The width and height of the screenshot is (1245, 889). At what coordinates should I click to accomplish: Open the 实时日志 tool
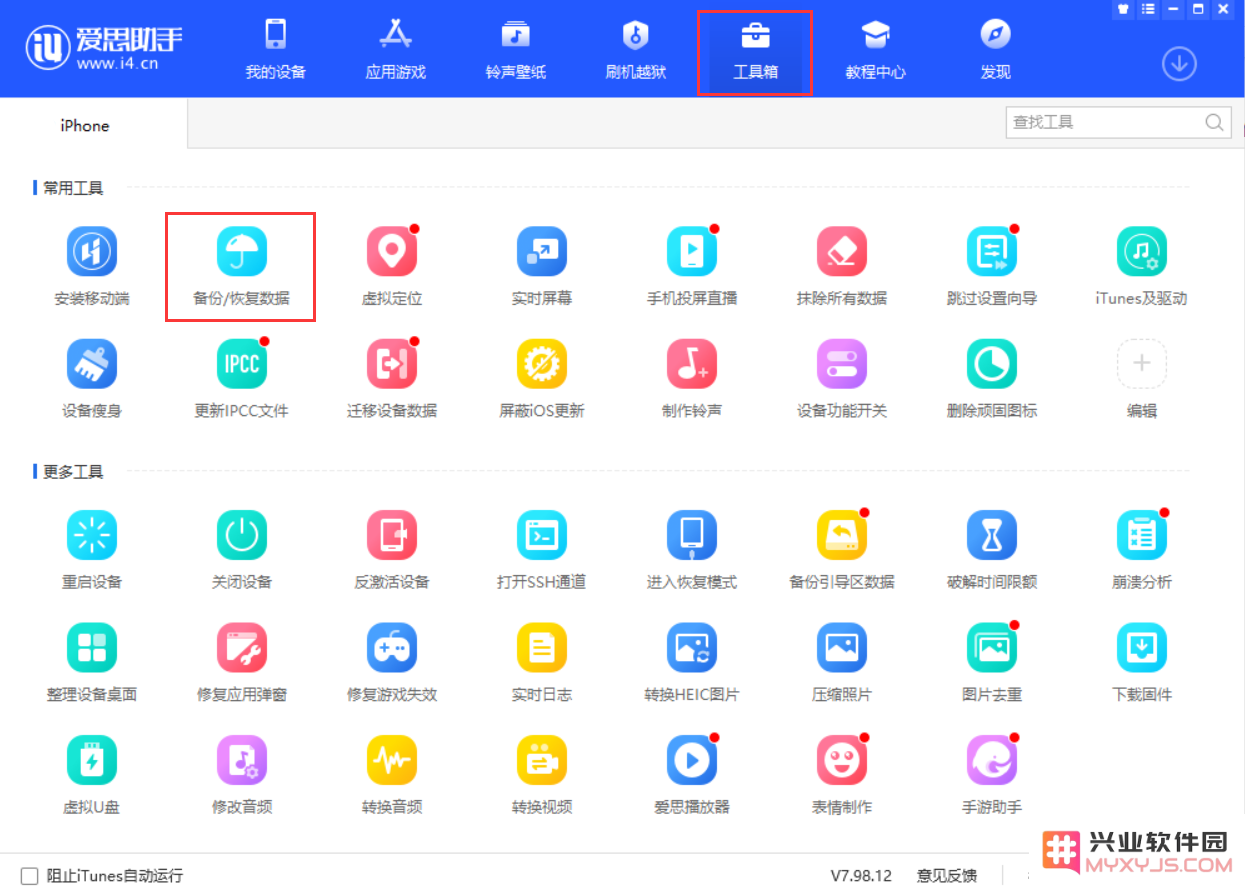click(542, 662)
